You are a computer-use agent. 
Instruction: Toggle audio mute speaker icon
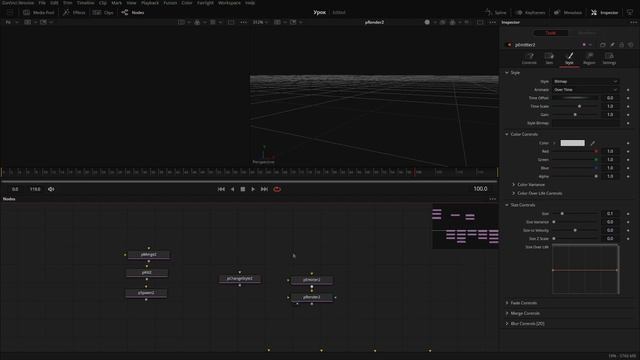pyautogui.click(x=51, y=189)
